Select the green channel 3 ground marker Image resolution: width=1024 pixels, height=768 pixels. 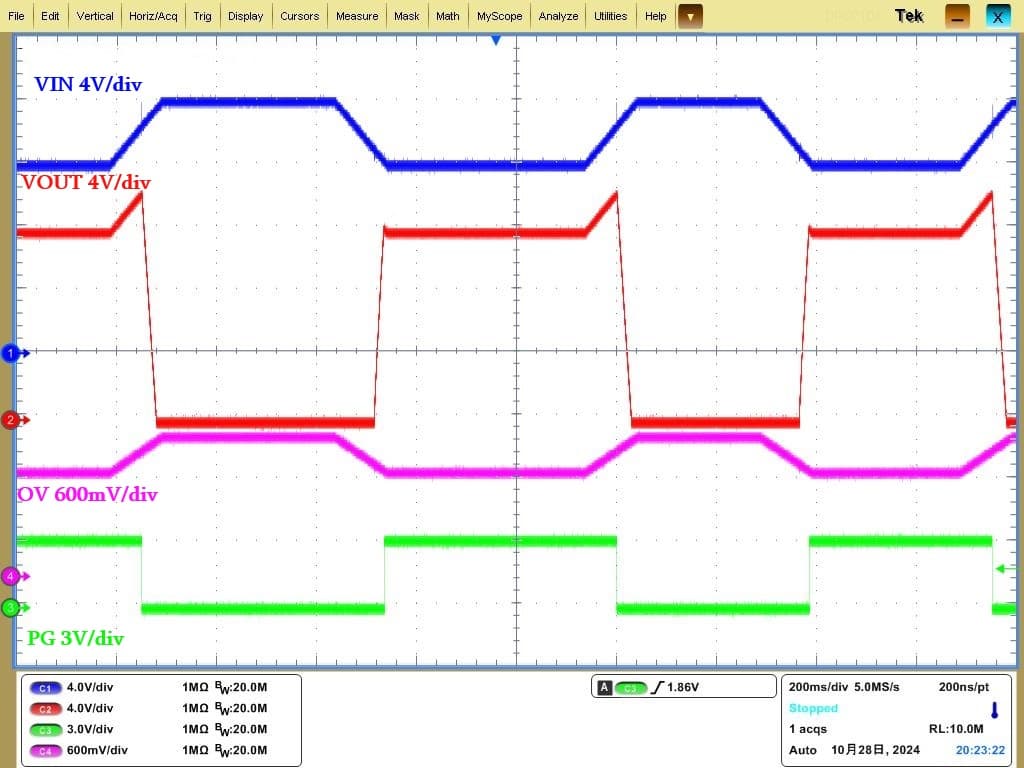12,607
